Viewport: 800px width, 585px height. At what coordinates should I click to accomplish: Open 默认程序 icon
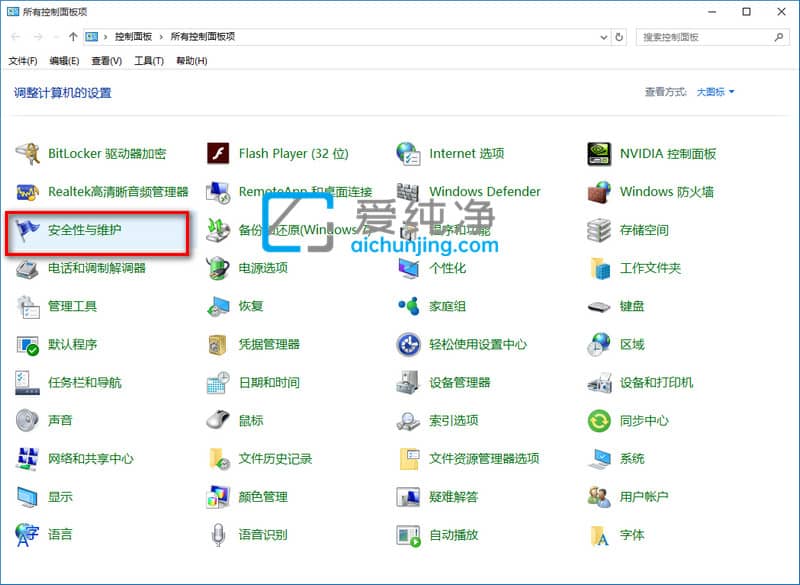28,345
